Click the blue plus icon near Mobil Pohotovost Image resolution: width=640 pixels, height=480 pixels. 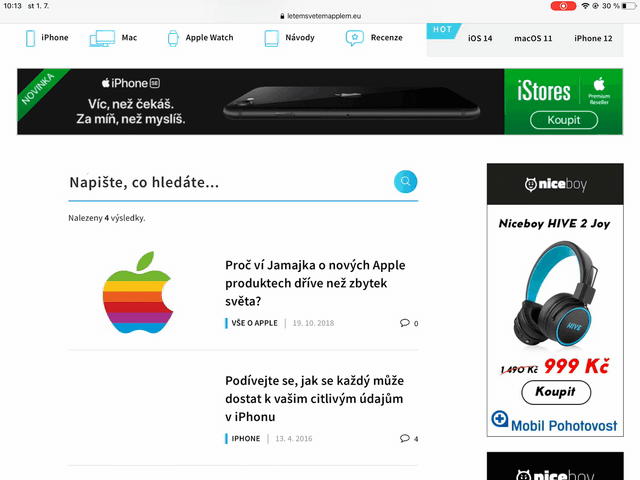tap(500, 419)
